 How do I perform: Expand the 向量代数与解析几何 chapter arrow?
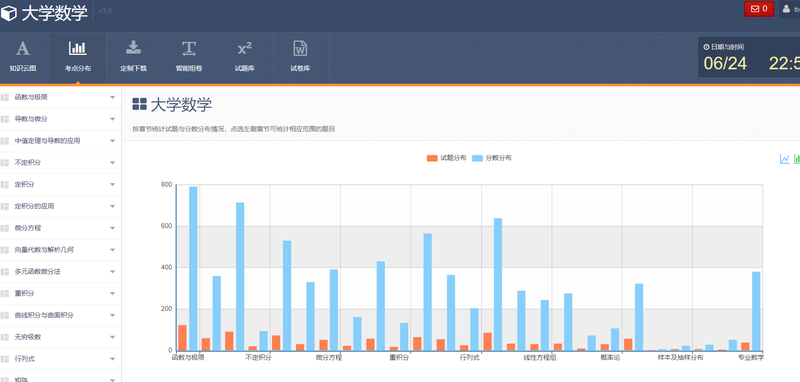coord(112,250)
